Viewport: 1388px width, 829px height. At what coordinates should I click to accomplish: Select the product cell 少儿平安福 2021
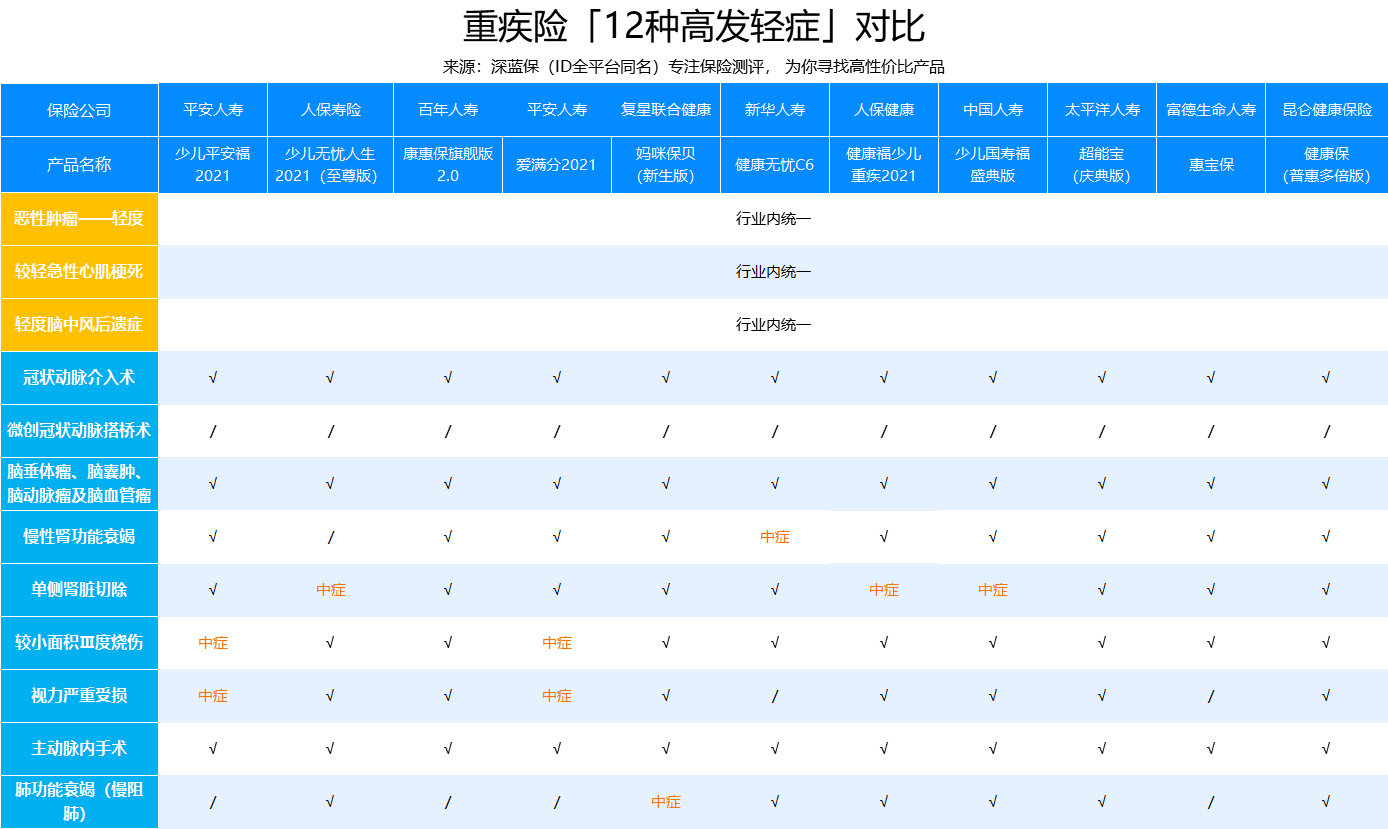[x=213, y=165]
